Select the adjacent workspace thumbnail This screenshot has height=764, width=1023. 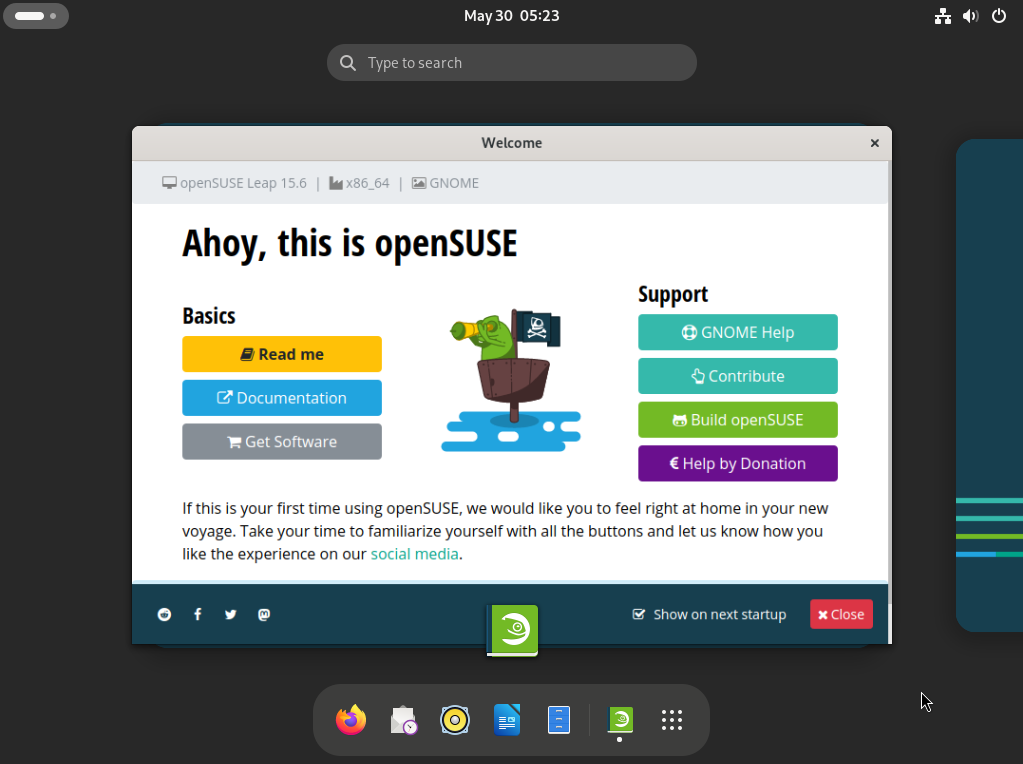pyautogui.click(x=989, y=385)
